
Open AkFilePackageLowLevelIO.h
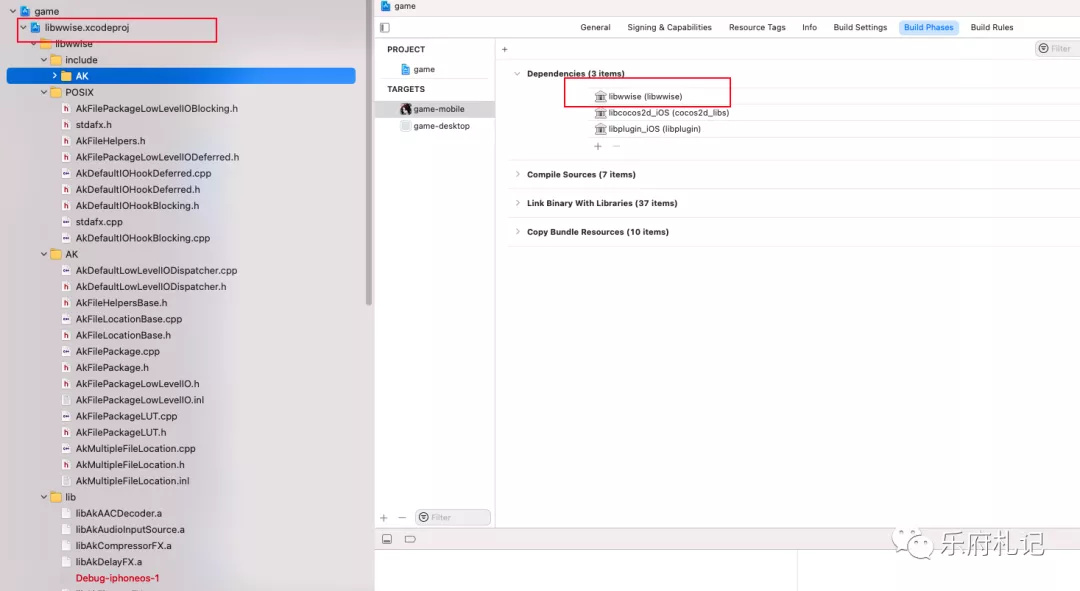137,384
